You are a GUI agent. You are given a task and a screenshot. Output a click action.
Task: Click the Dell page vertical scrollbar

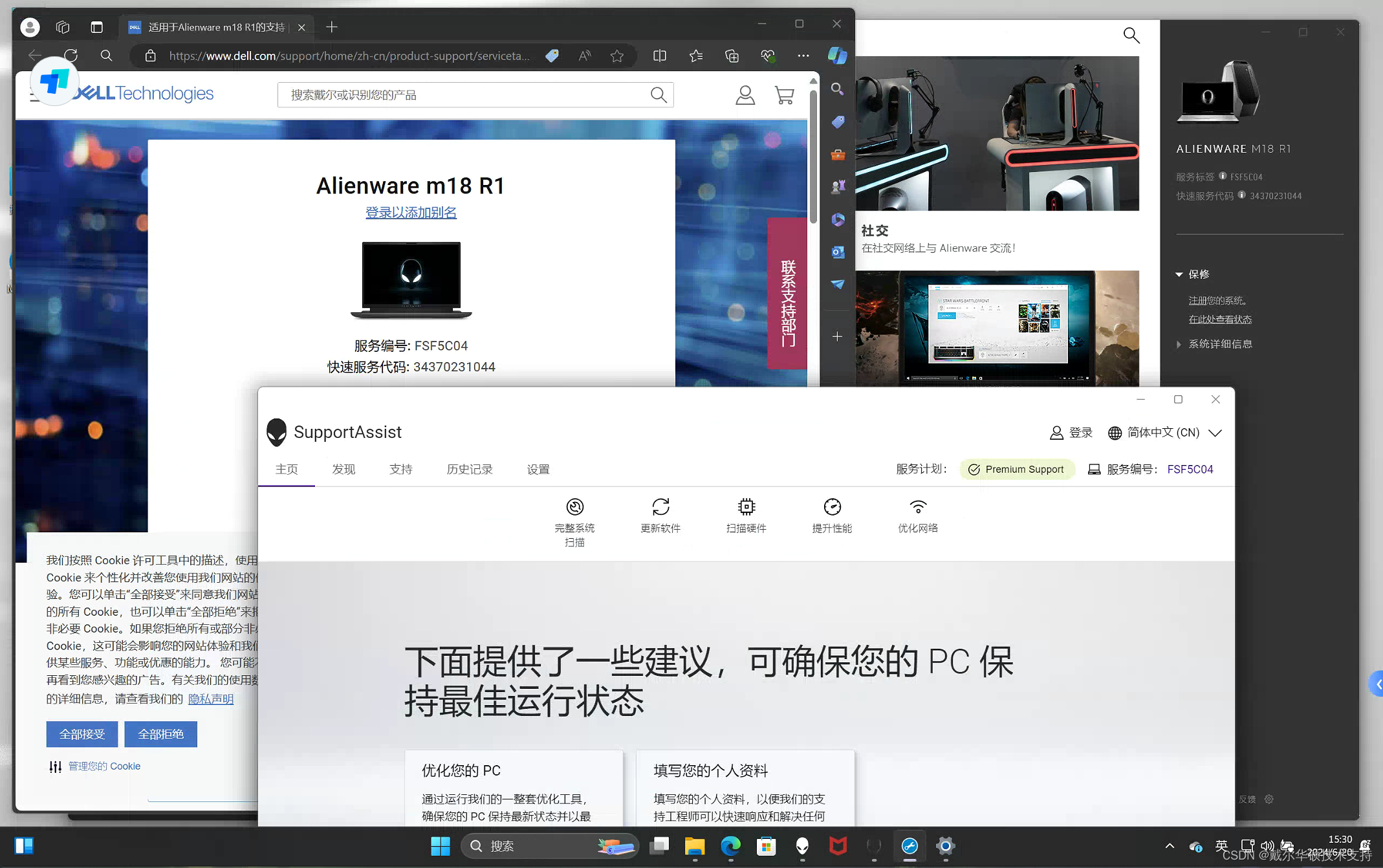point(813,155)
